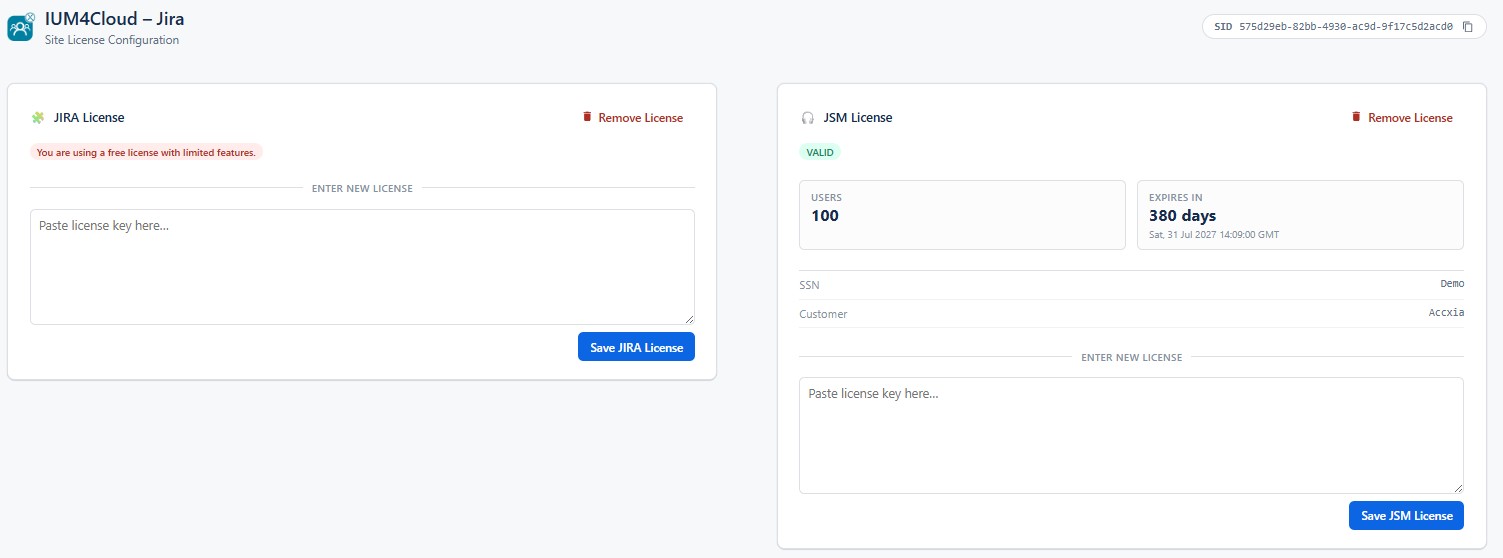Remove the JIRA license via text link
Image resolution: width=1503 pixels, height=558 pixels.
coord(641,118)
